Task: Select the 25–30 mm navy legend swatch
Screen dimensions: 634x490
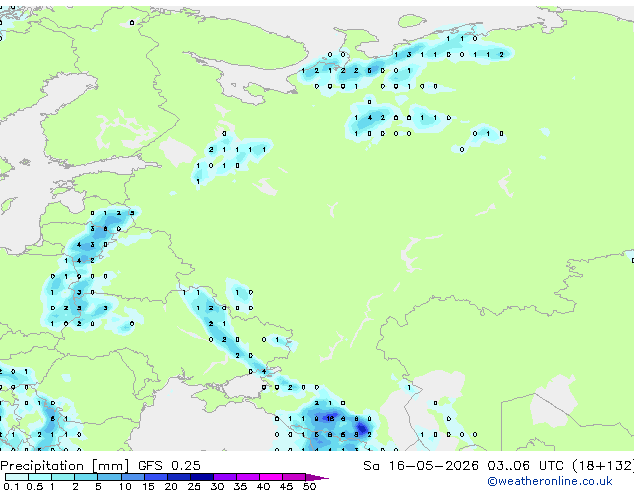Action: click(x=202, y=477)
